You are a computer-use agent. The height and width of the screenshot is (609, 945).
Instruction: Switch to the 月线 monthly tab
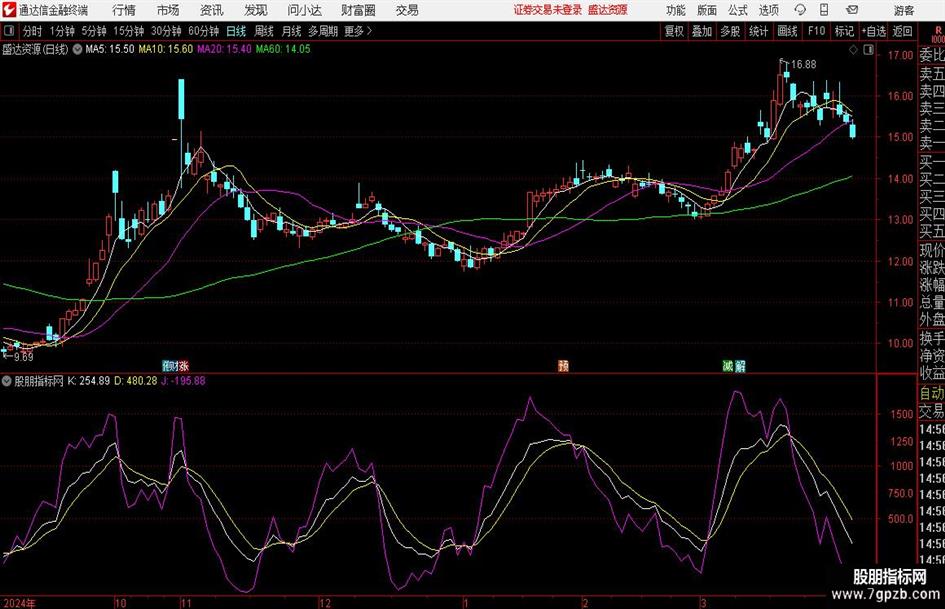[292, 31]
